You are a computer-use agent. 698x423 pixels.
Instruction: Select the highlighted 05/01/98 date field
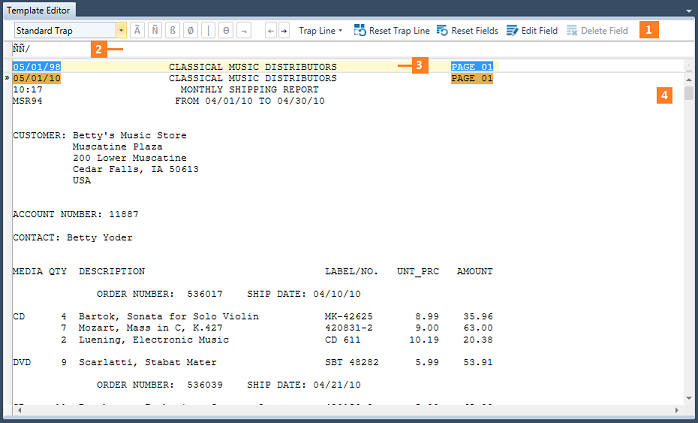(x=36, y=67)
